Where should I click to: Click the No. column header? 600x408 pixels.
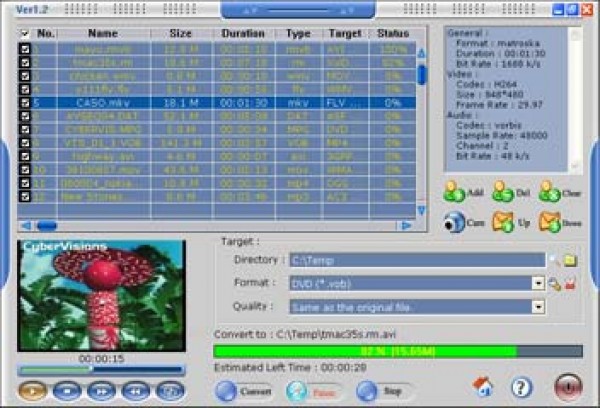(x=46, y=34)
